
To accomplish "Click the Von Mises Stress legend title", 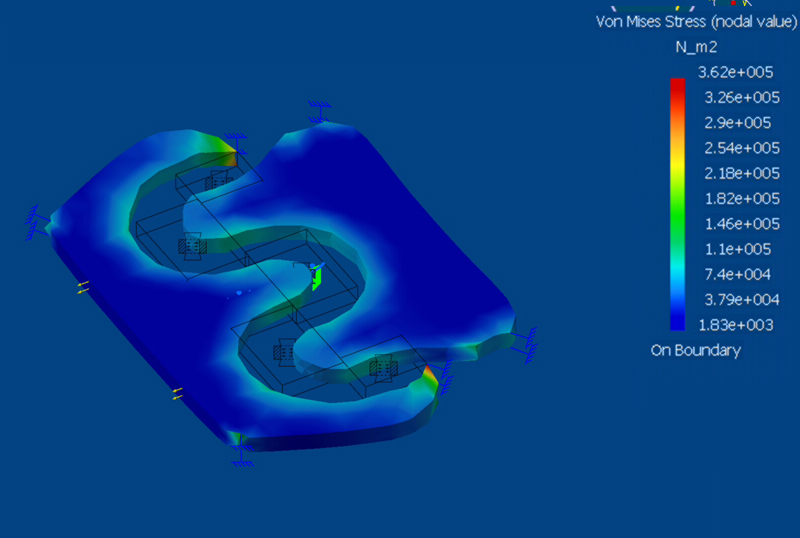I will (x=696, y=21).
